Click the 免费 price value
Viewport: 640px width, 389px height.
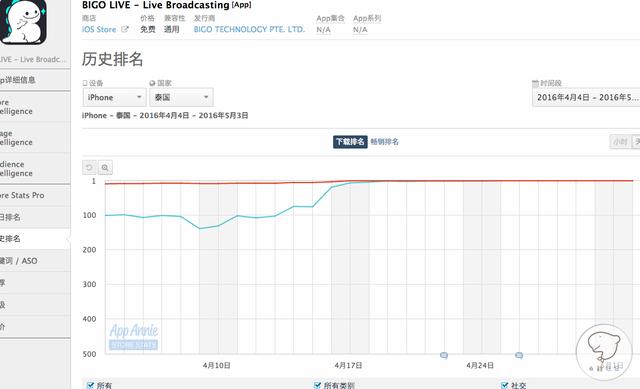(x=148, y=29)
